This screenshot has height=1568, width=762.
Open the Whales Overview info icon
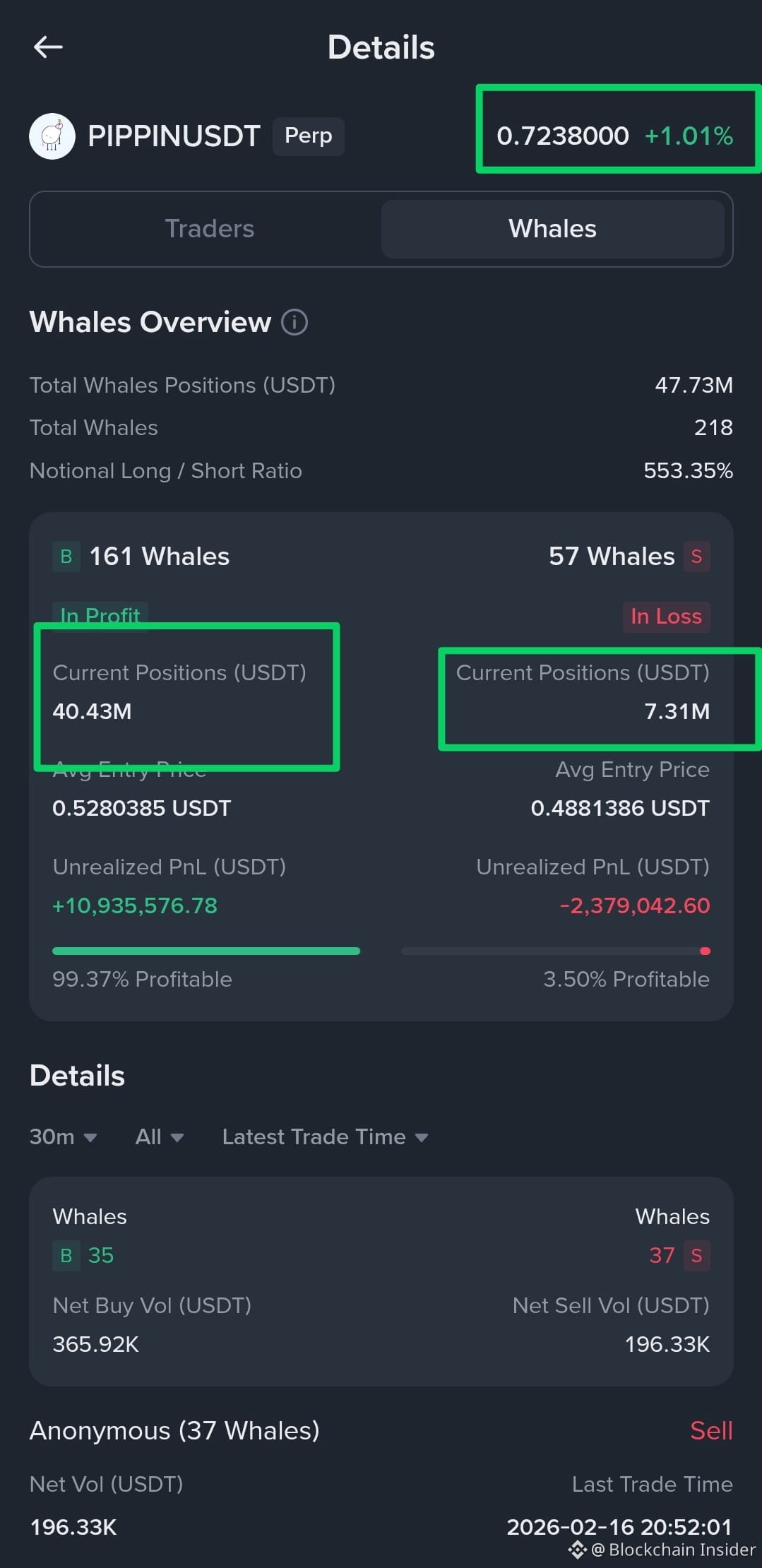point(294,322)
